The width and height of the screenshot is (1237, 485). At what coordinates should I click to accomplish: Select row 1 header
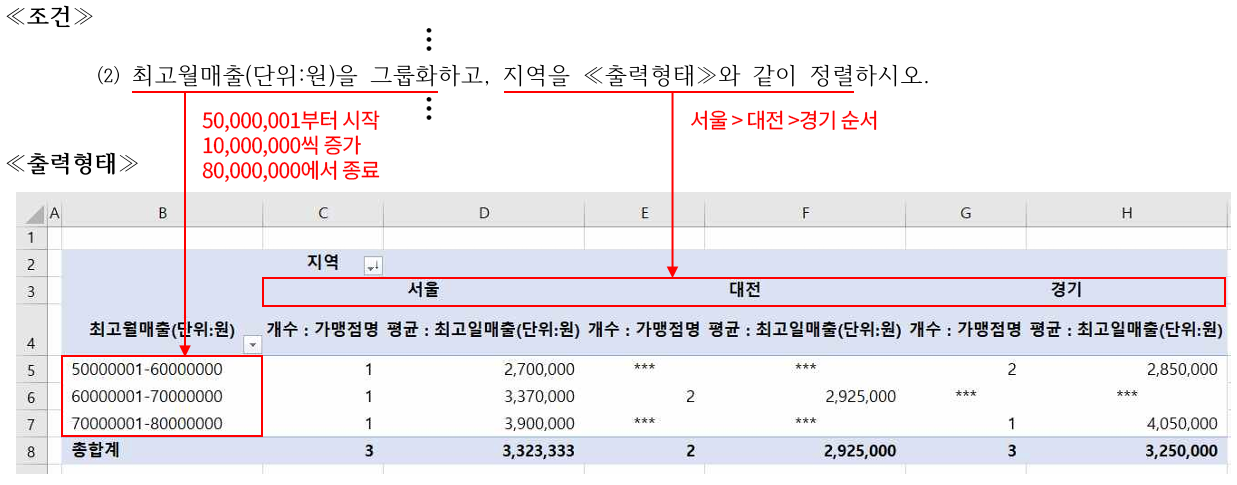(31, 237)
